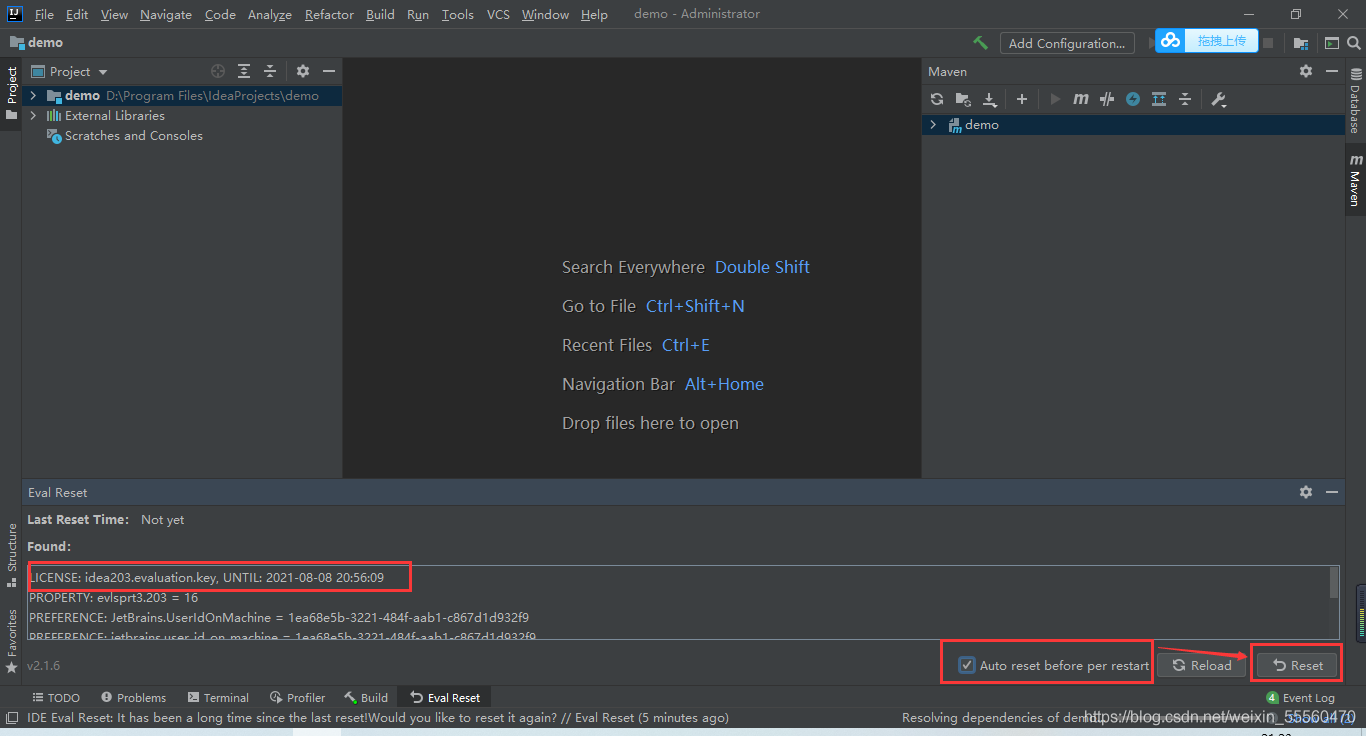The image size is (1366, 736).
Task: Open the VCS menu
Action: click(x=498, y=14)
